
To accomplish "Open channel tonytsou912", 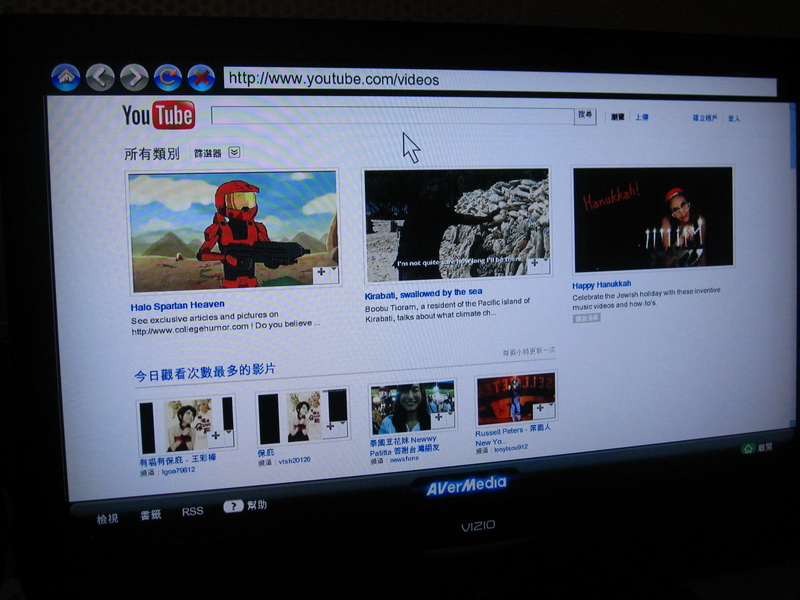I will pos(511,448).
